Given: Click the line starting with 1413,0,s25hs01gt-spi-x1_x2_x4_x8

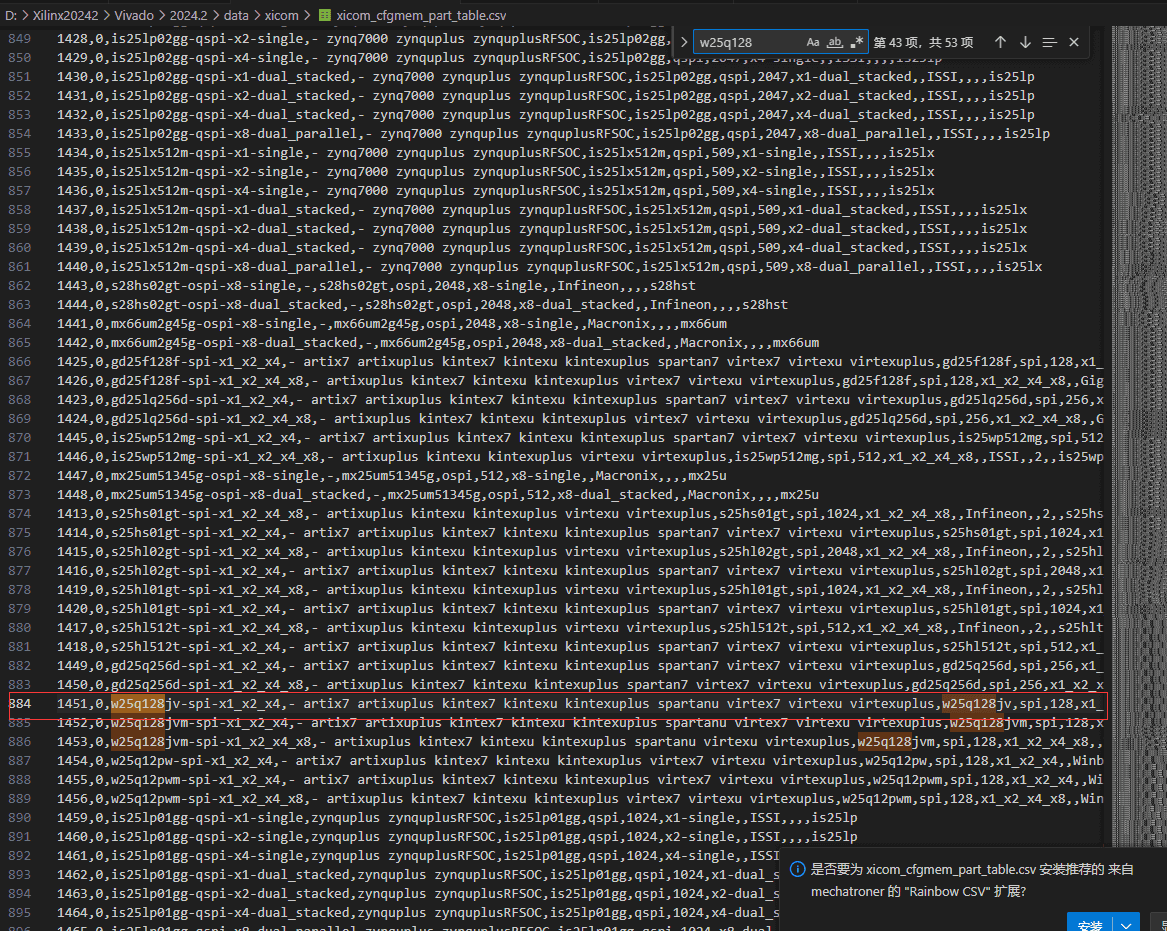Looking at the screenshot, I should [x=581, y=514].
